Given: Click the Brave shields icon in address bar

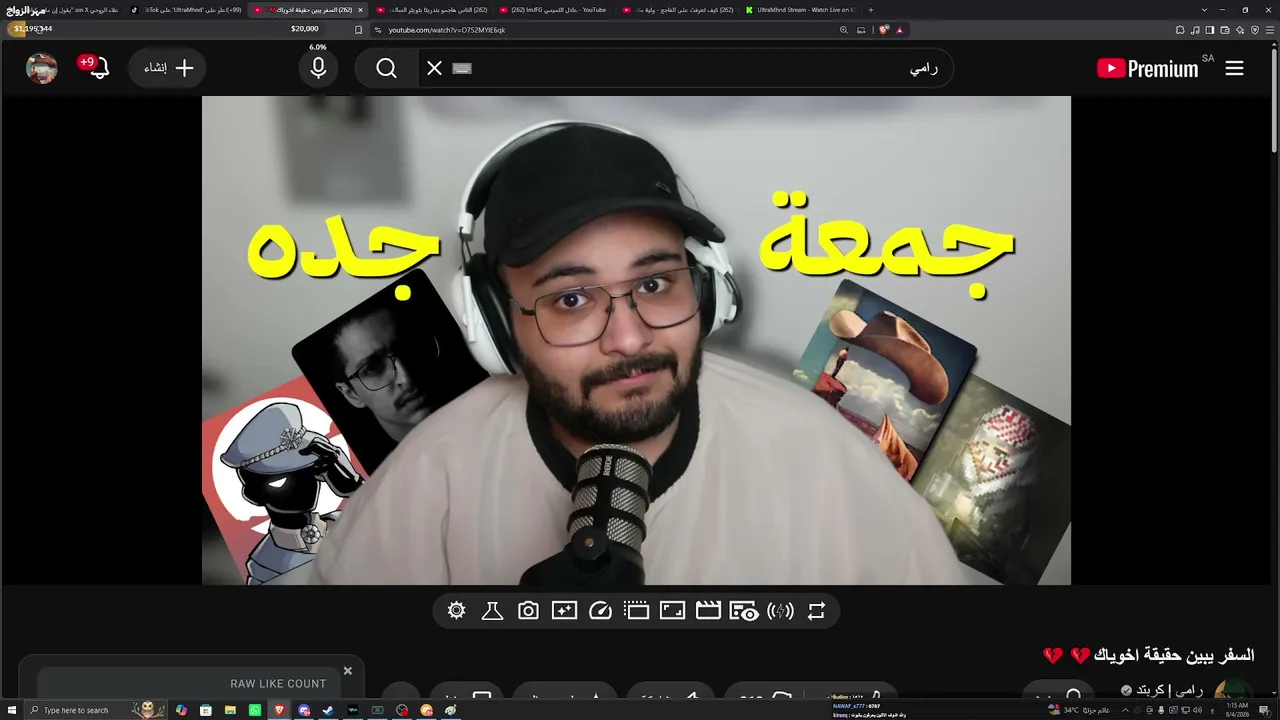Looking at the screenshot, I should pyautogui.click(x=884, y=30).
